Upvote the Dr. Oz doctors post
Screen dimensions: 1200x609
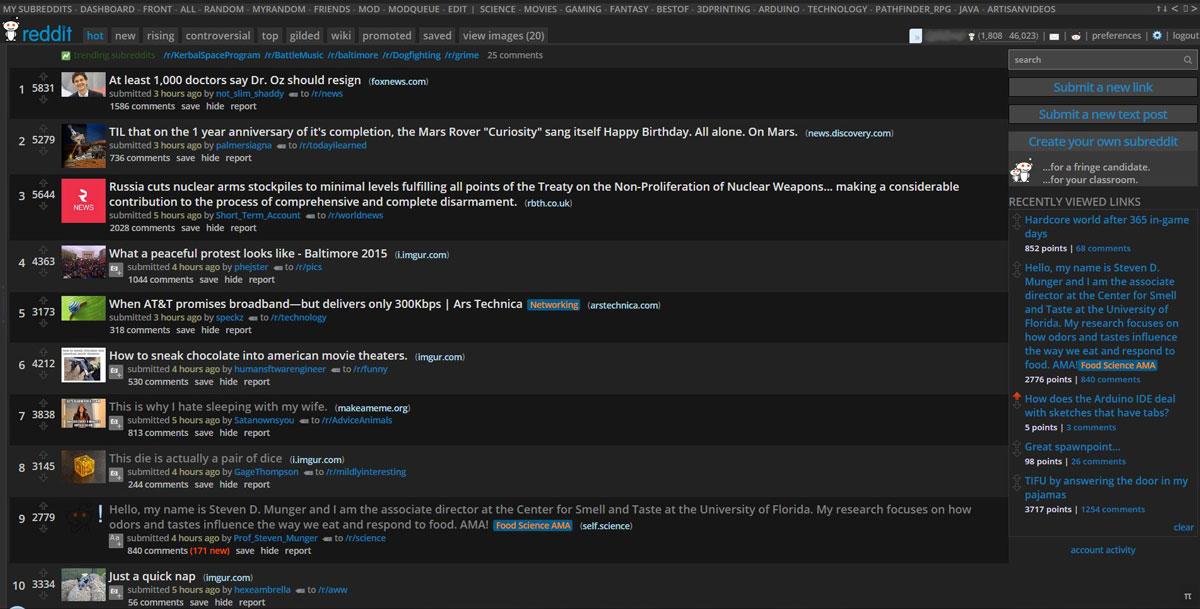pyautogui.click(x=43, y=76)
